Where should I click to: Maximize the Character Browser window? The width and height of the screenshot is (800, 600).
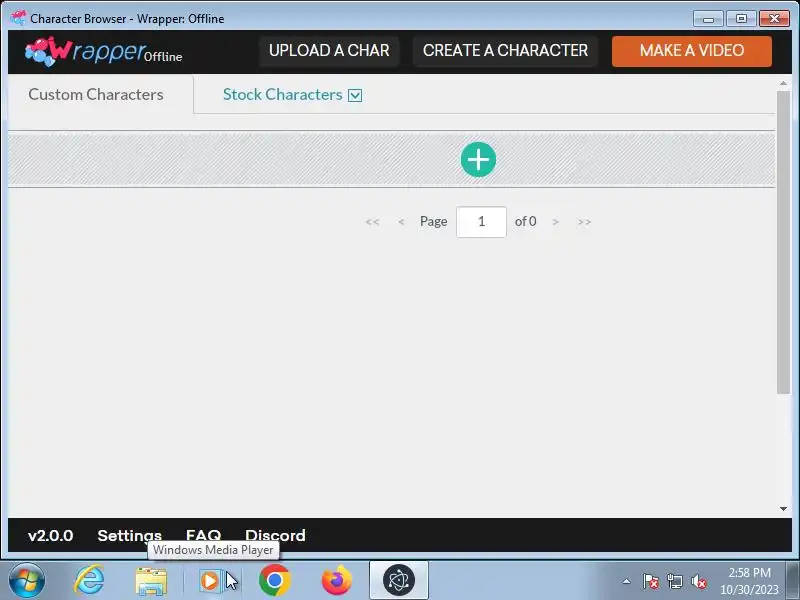[741, 19]
